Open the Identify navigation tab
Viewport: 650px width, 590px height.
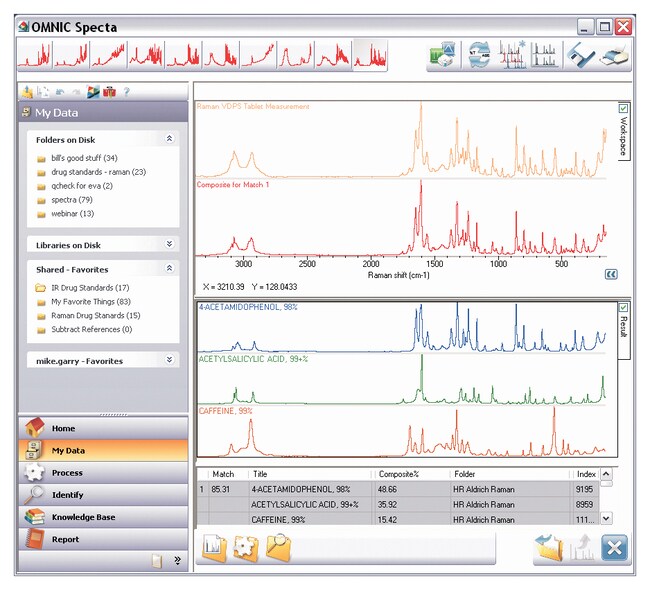(68, 494)
